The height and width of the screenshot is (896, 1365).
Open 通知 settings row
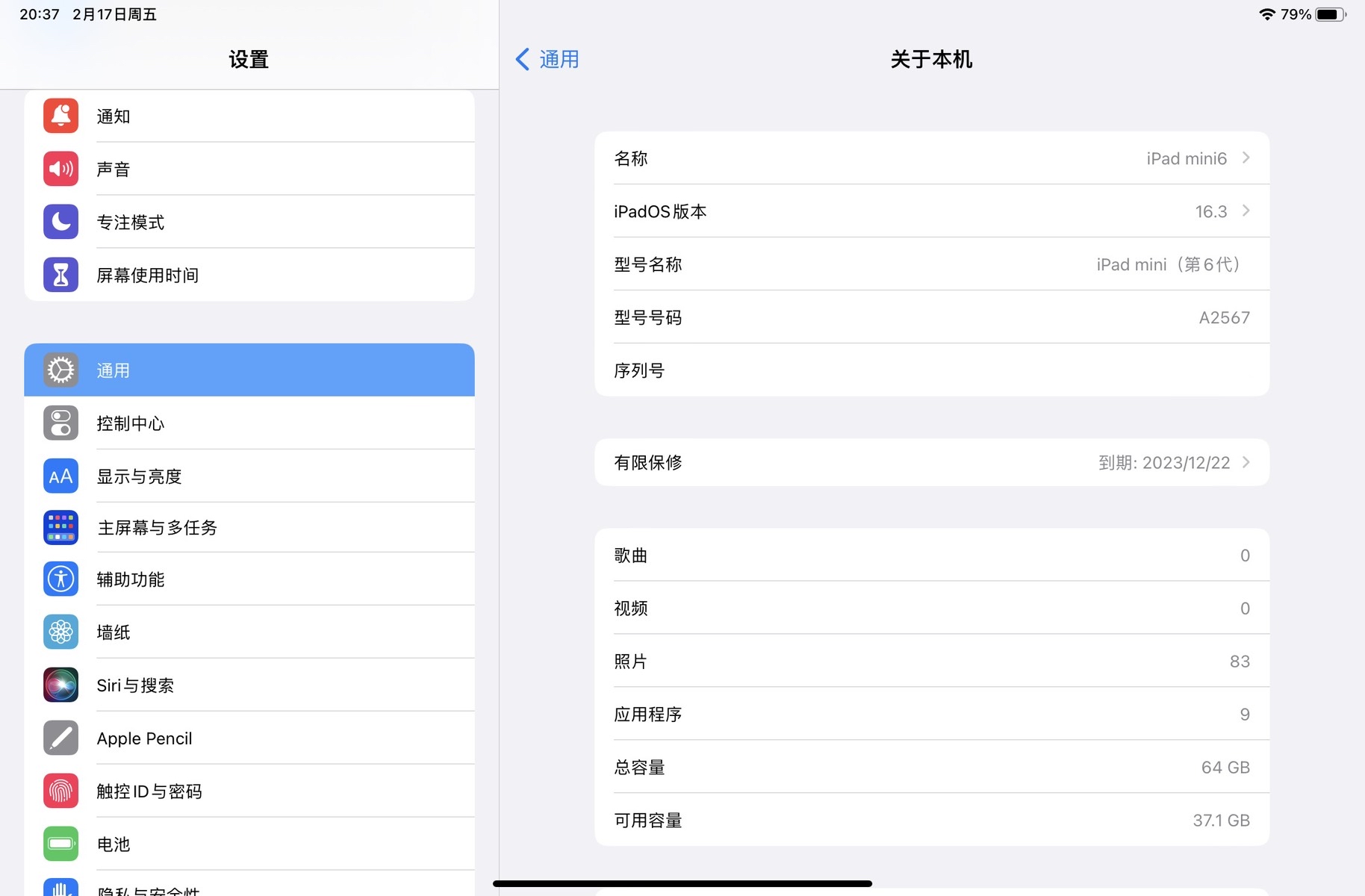[249, 116]
